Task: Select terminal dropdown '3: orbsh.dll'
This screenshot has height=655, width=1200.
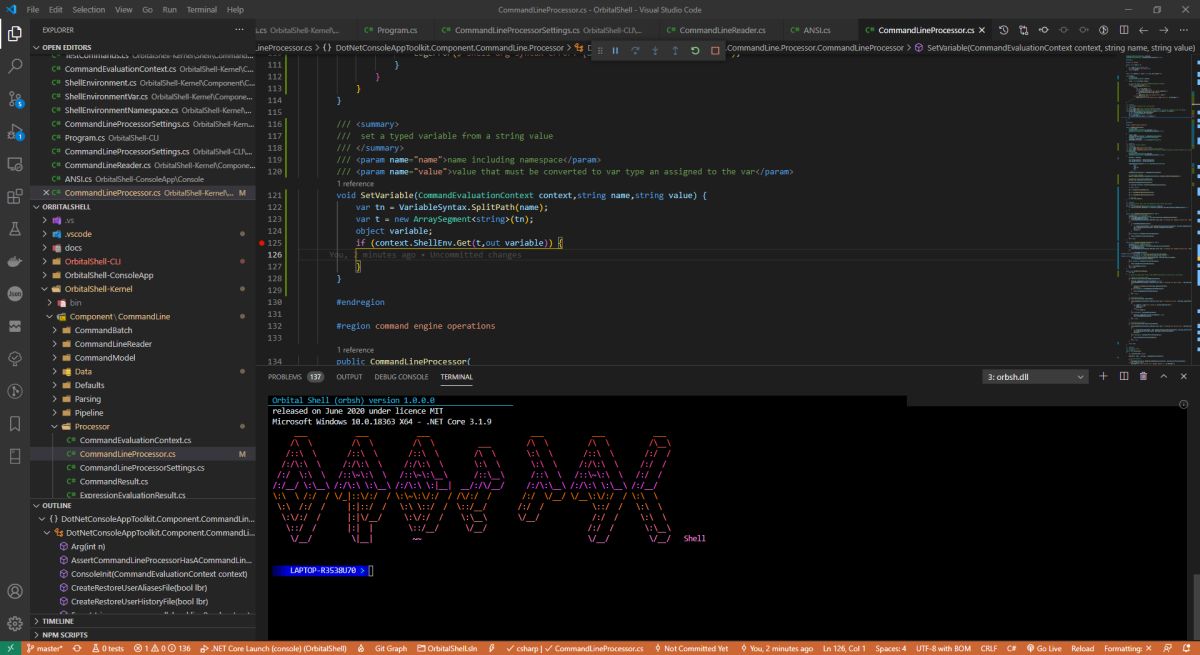Action: (x=1034, y=377)
